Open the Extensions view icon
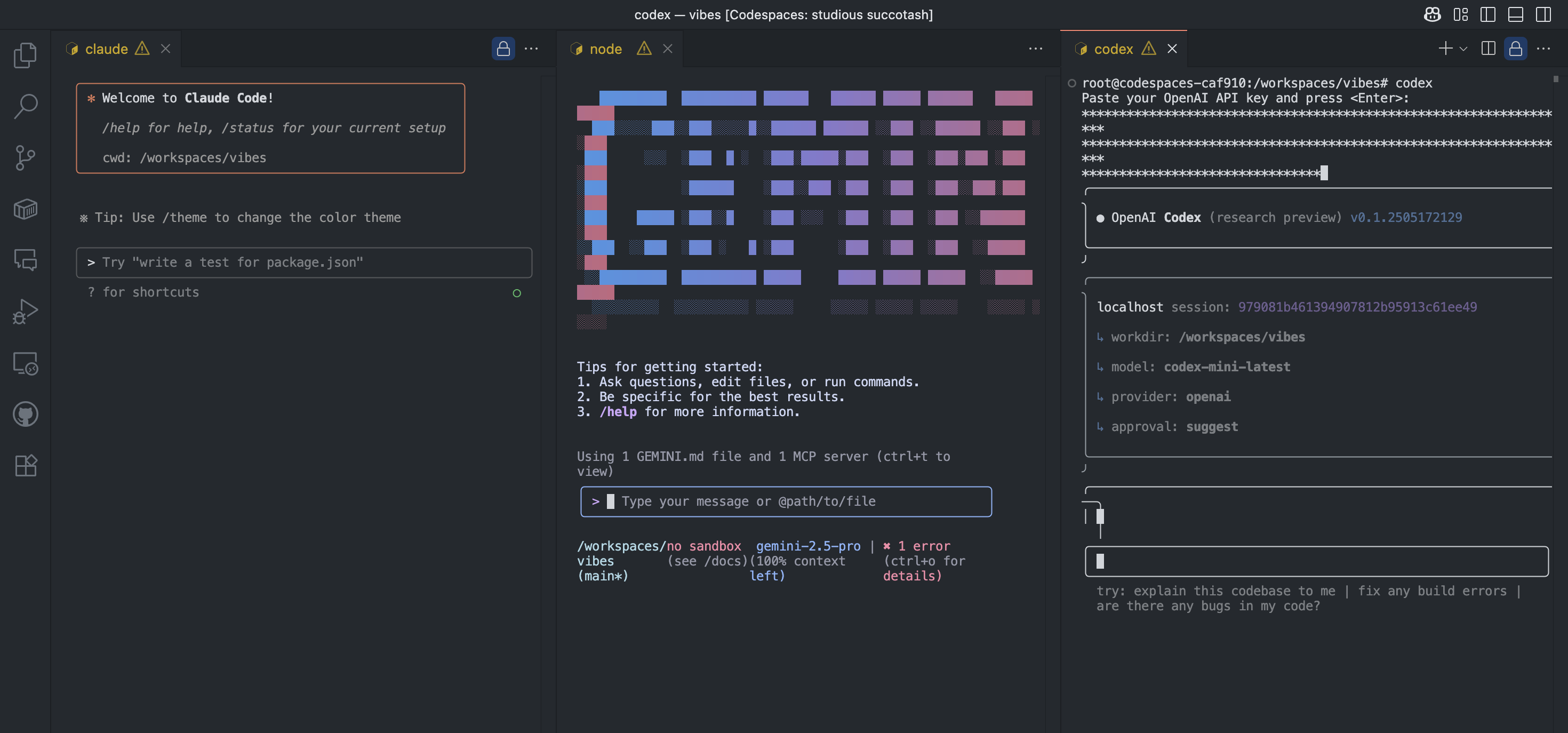 (x=25, y=466)
